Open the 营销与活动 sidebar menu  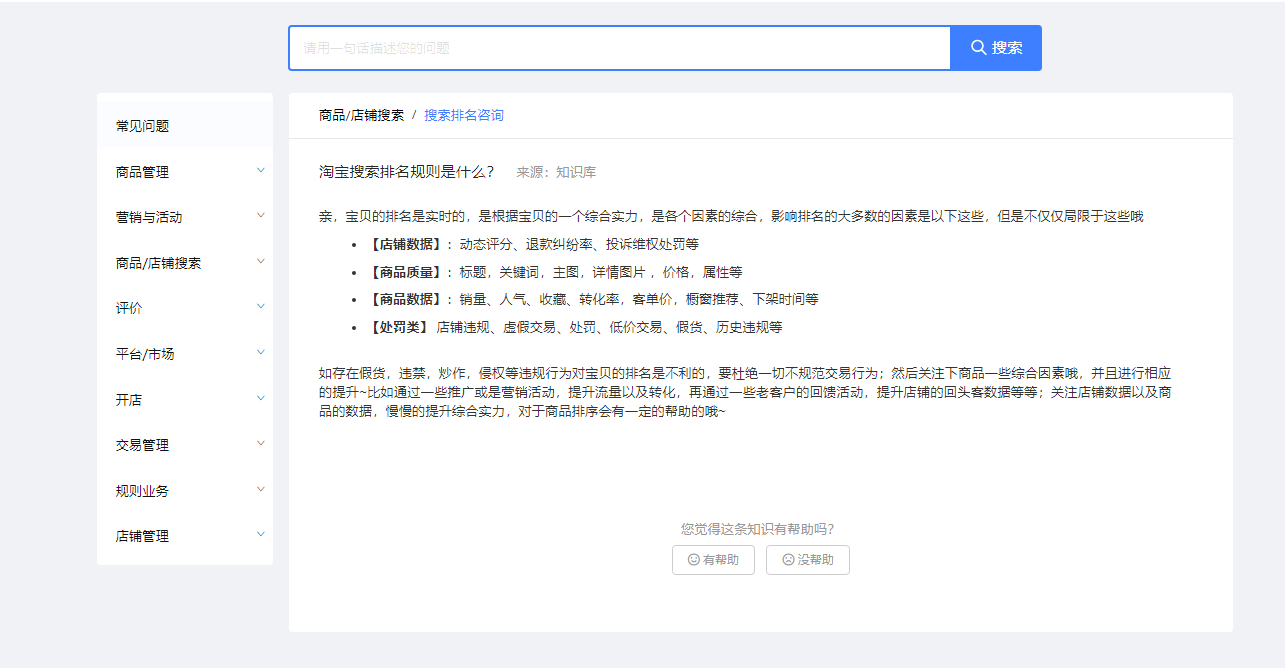(185, 217)
